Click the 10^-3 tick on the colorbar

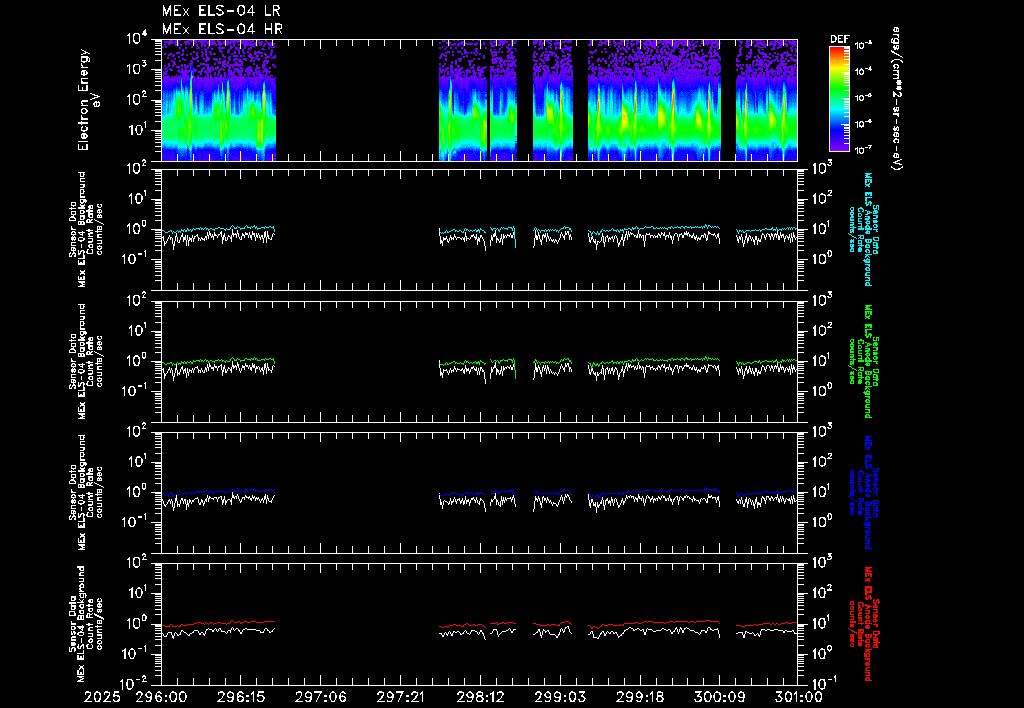pyautogui.click(x=863, y=45)
